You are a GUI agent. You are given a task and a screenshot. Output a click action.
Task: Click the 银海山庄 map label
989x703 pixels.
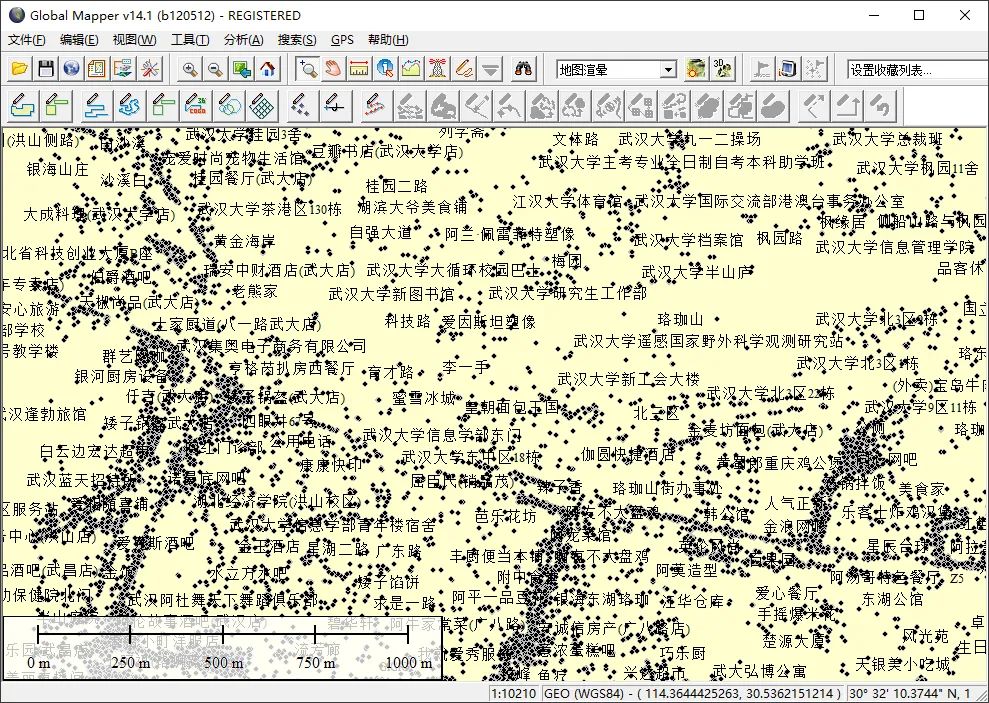[57, 169]
